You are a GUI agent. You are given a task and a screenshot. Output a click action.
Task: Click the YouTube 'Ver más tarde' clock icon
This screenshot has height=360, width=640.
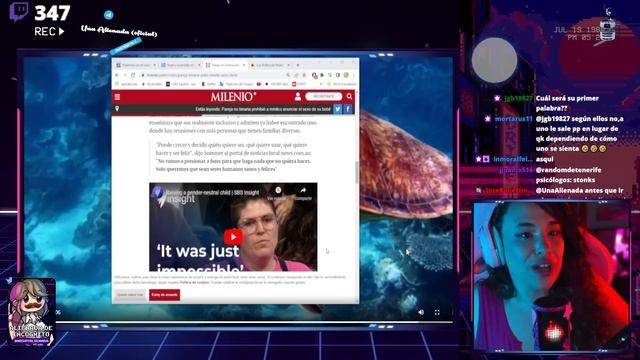(278, 190)
